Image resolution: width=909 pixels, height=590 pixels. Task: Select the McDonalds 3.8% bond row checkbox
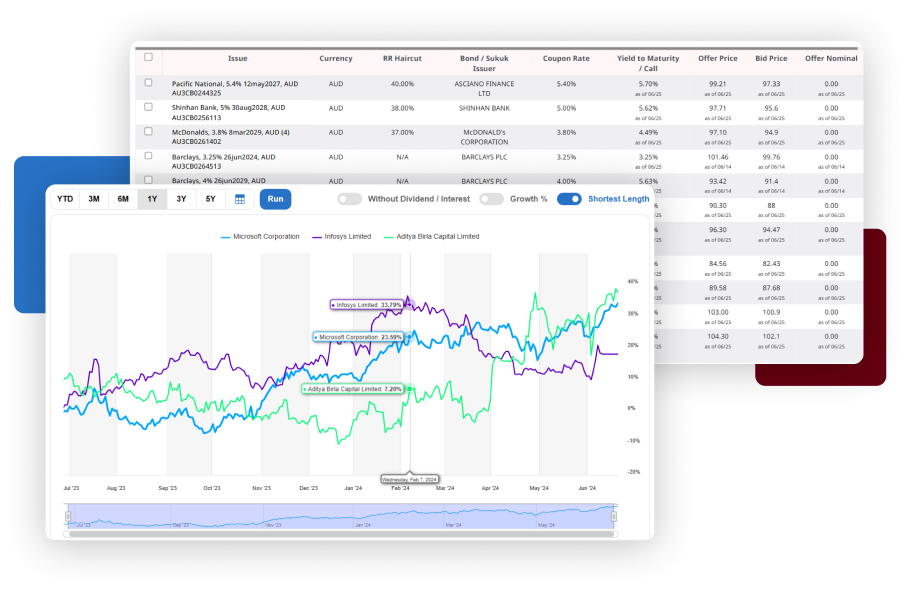(148, 132)
